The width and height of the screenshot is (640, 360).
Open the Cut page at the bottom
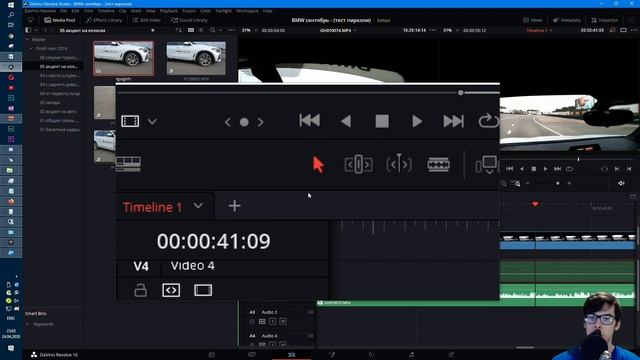coord(251,355)
